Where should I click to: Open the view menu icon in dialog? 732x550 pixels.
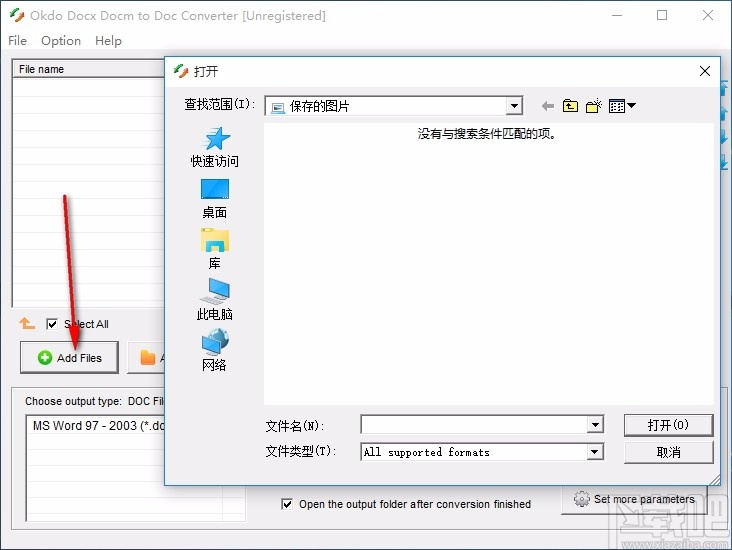point(622,106)
